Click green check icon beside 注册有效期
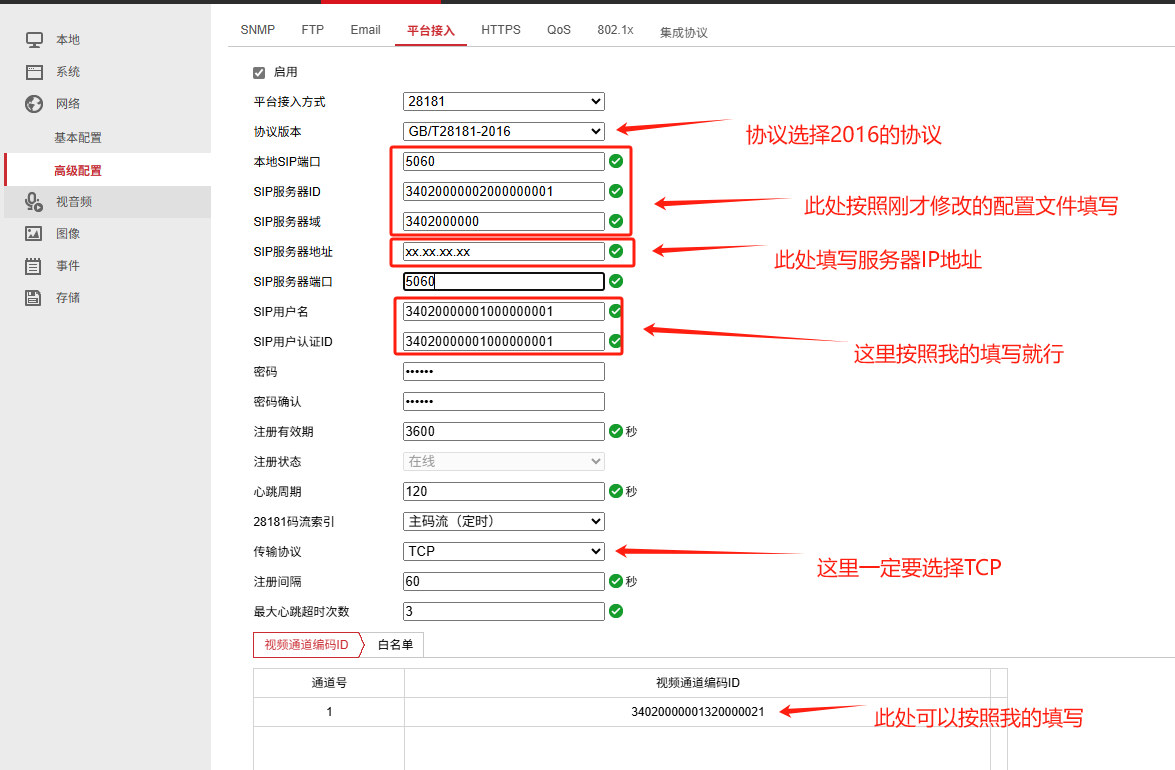The width and height of the screenshot is (1175, 770). pyautogui.click(x=616, y=431)
